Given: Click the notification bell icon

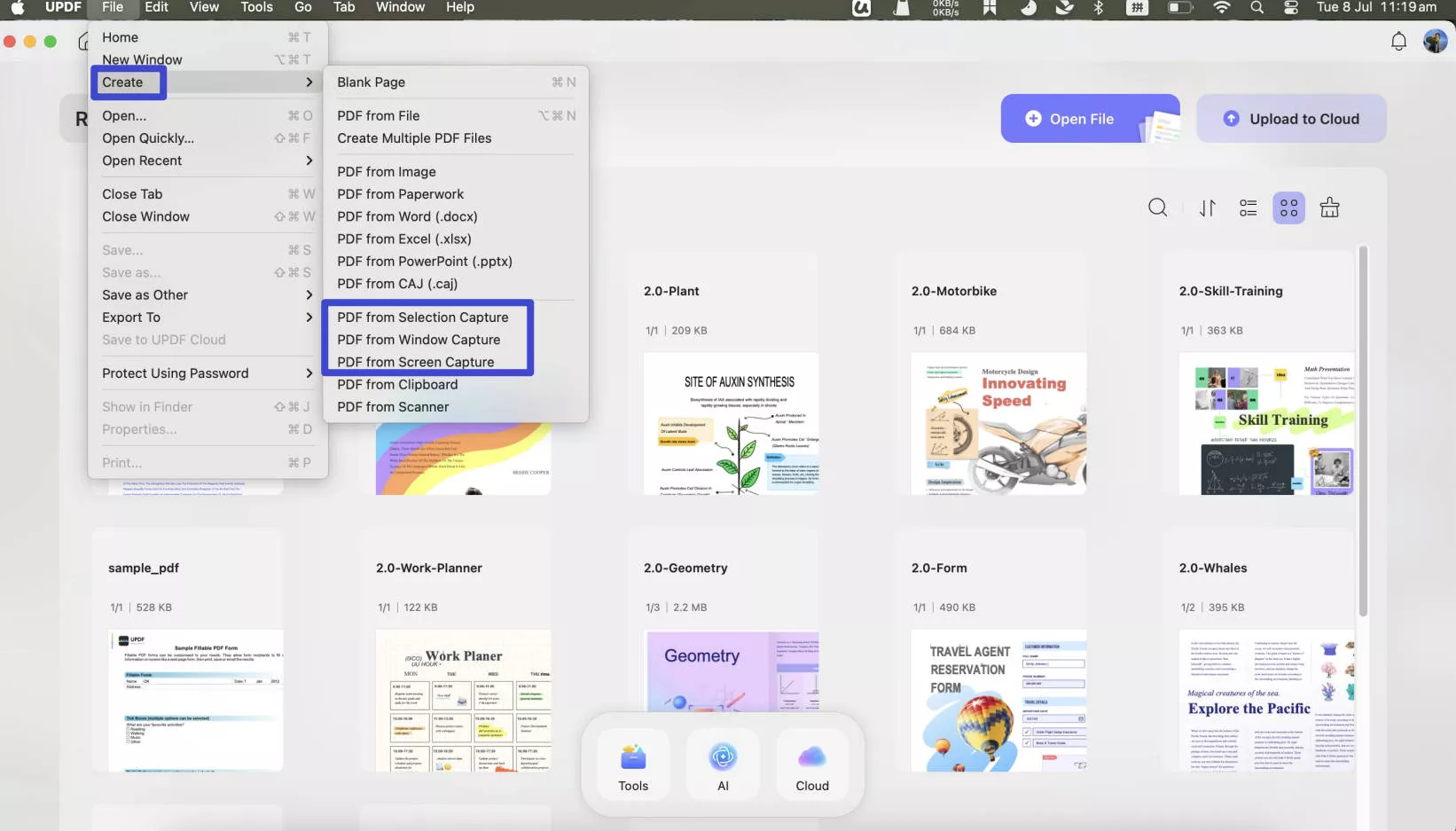Looking at the screenshot, I should click(1398, 41).
